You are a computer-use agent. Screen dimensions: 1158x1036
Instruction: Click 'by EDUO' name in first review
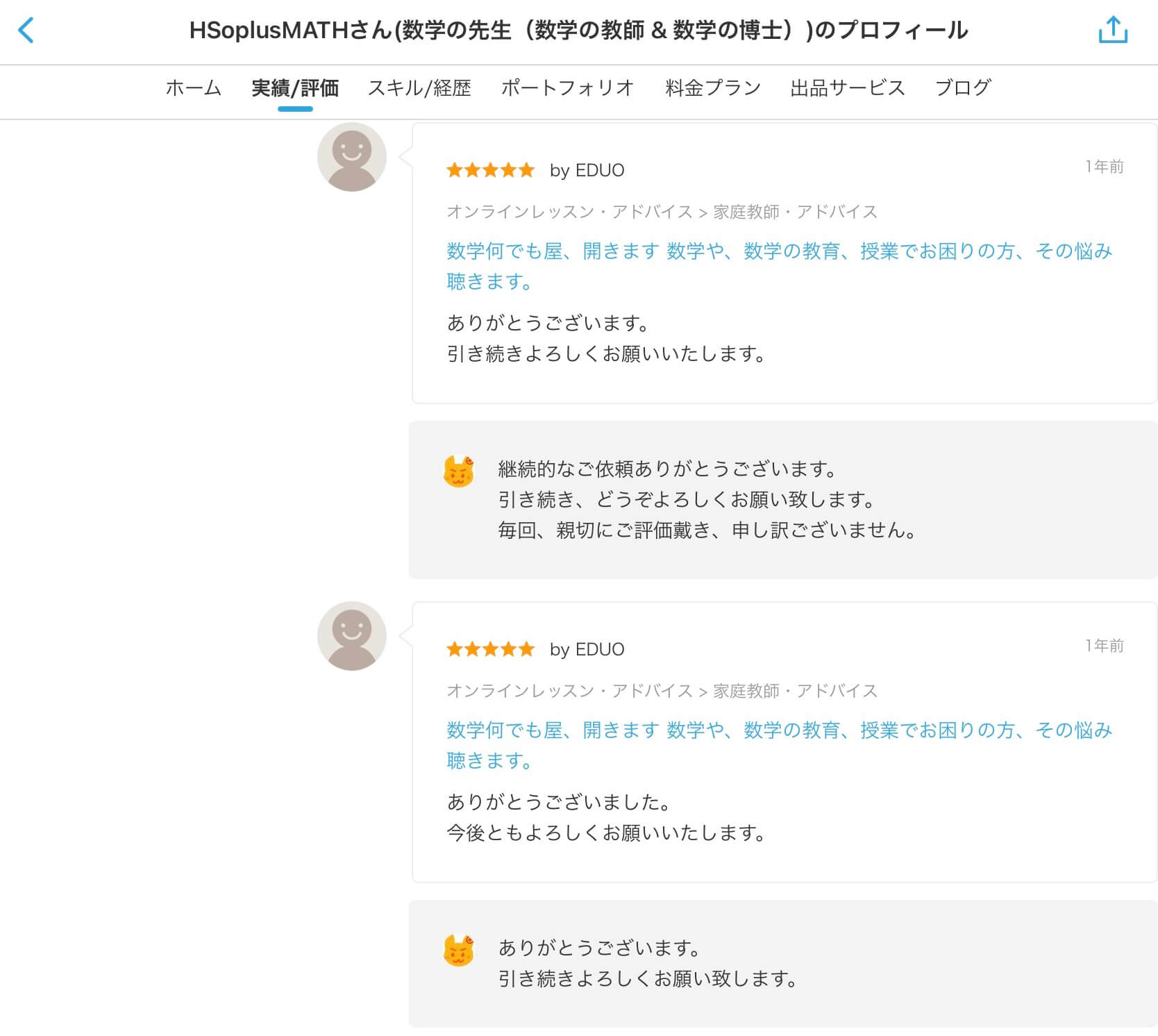(x=587, y=170)
